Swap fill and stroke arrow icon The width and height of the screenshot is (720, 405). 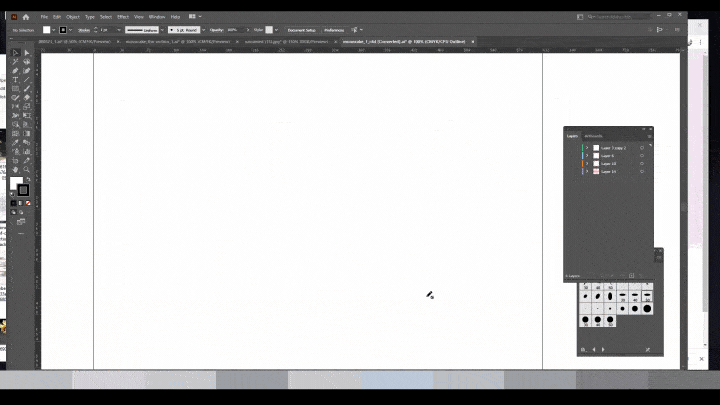pyautogui.click(x=28, y=179)
